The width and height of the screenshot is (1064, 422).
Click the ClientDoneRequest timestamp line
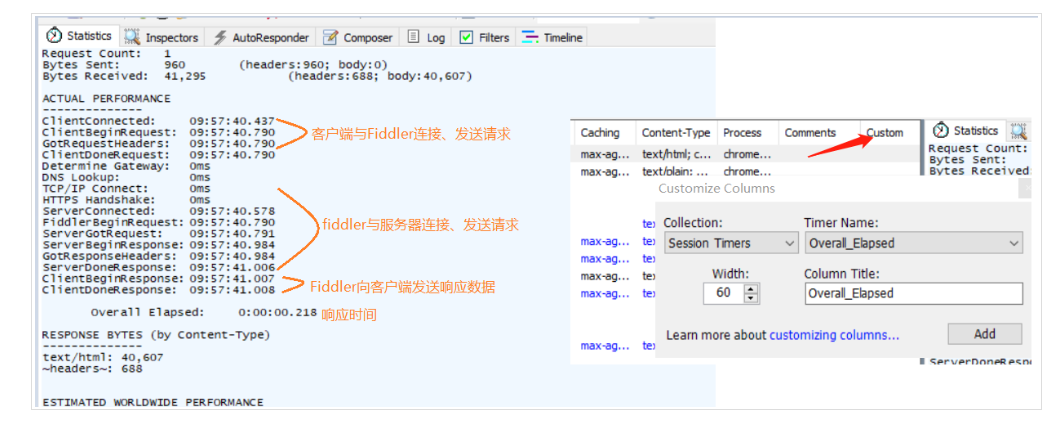[158, 154]
